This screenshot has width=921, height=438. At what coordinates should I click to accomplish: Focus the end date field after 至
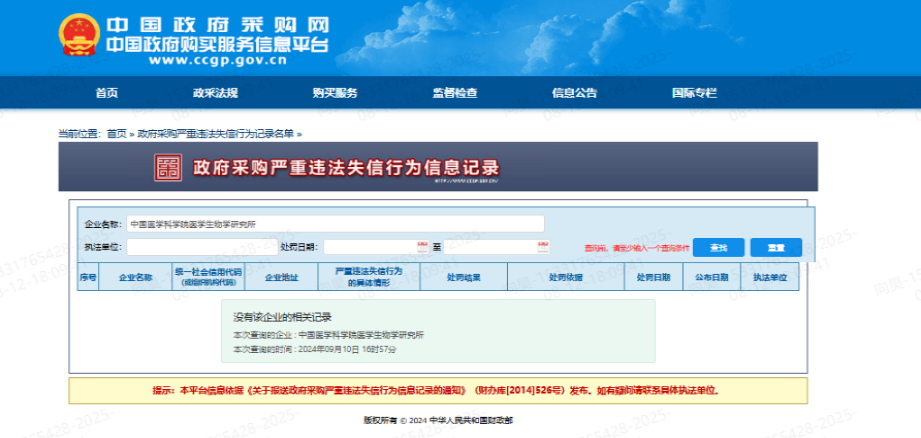pyautogui.click(x=496, y=247)
